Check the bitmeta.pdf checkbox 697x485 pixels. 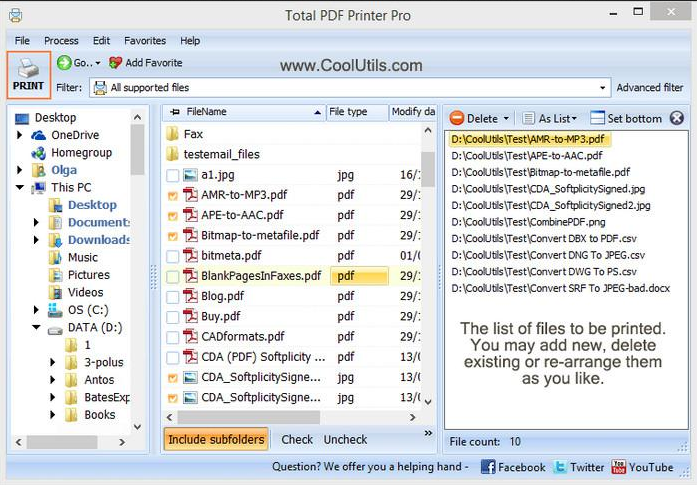click(172, 256)
